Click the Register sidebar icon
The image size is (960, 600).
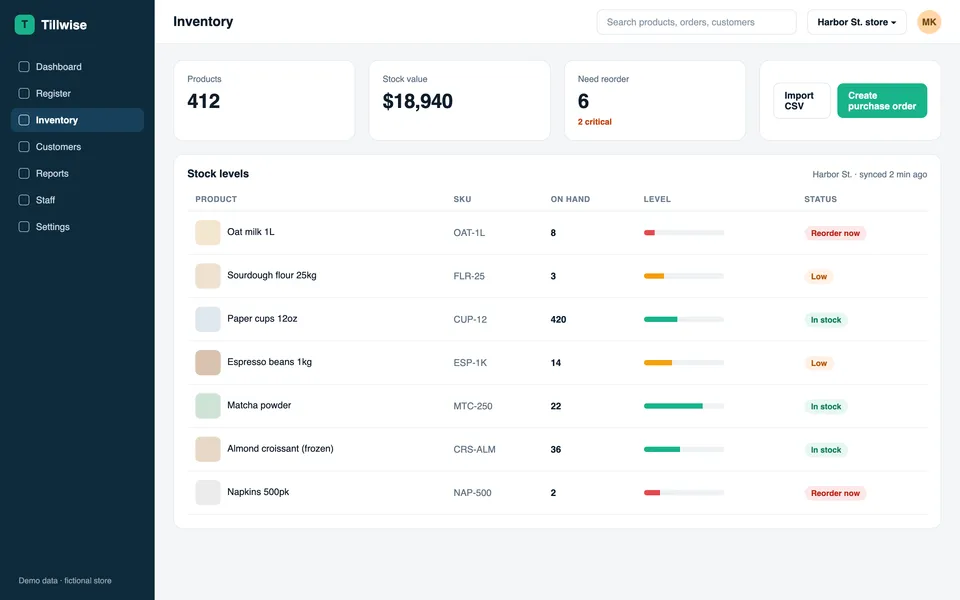pyautogui.click(x=24, y=94)
